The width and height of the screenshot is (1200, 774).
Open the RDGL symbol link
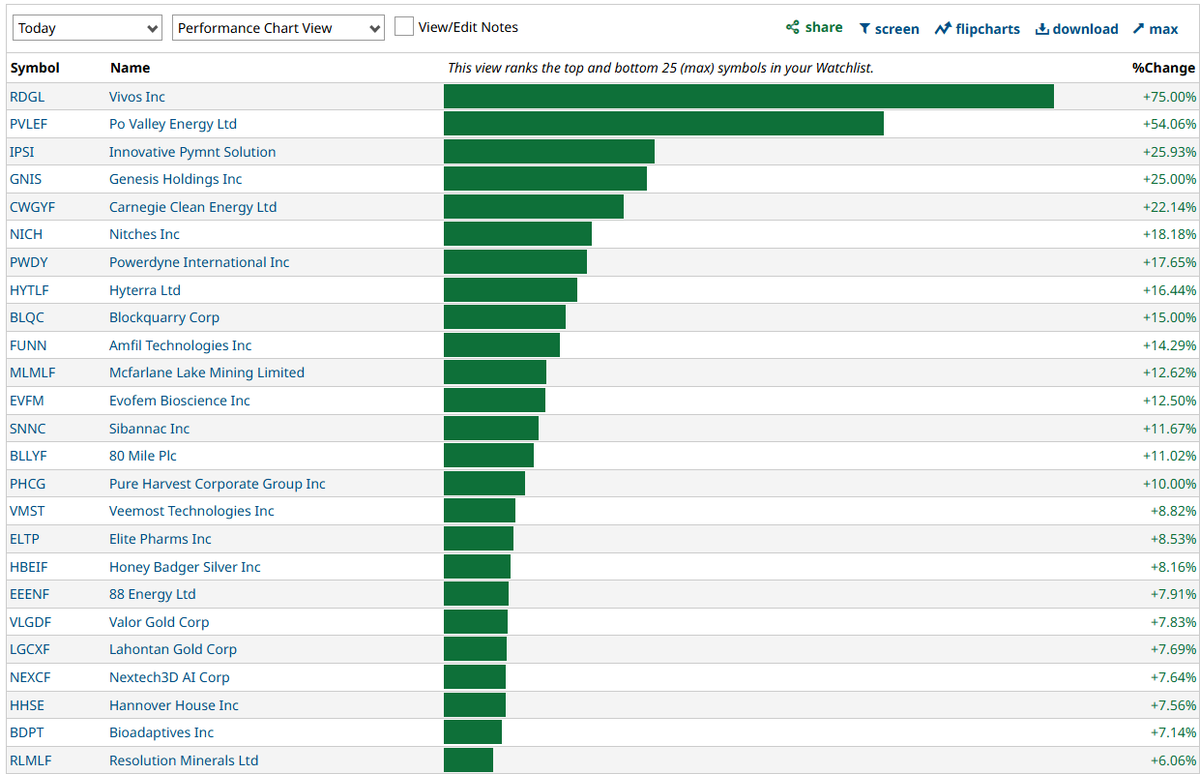pyautogui.click(x=27, y=97)
